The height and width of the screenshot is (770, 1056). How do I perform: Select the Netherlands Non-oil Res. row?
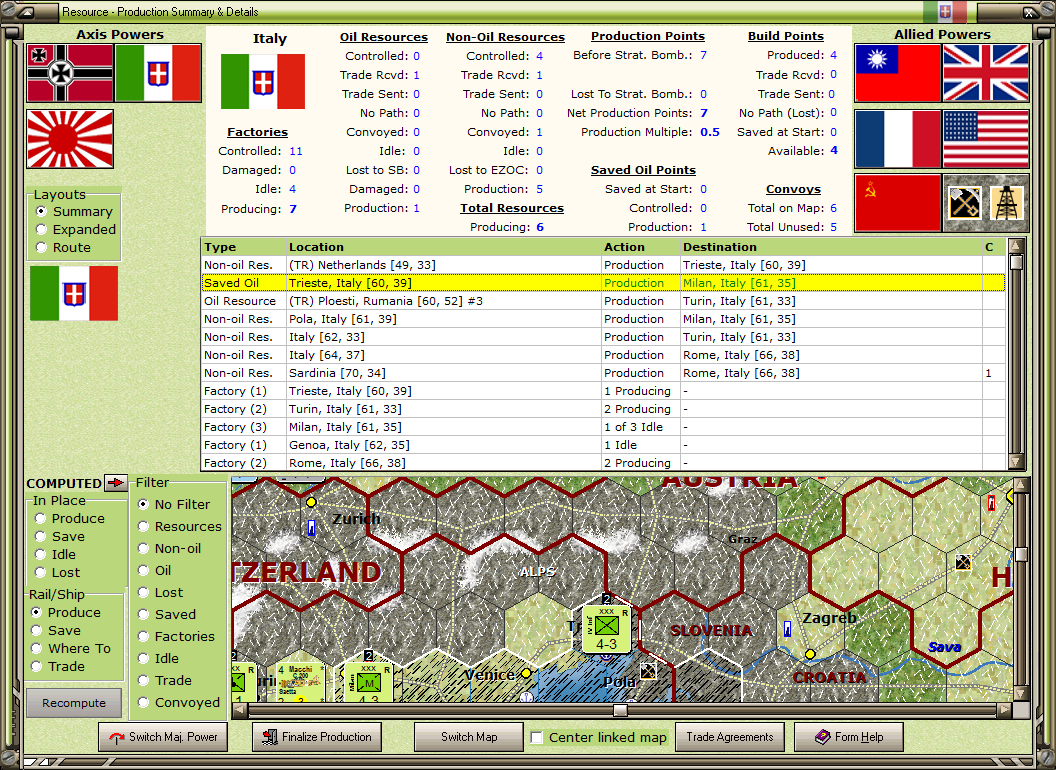pos(603,265)
